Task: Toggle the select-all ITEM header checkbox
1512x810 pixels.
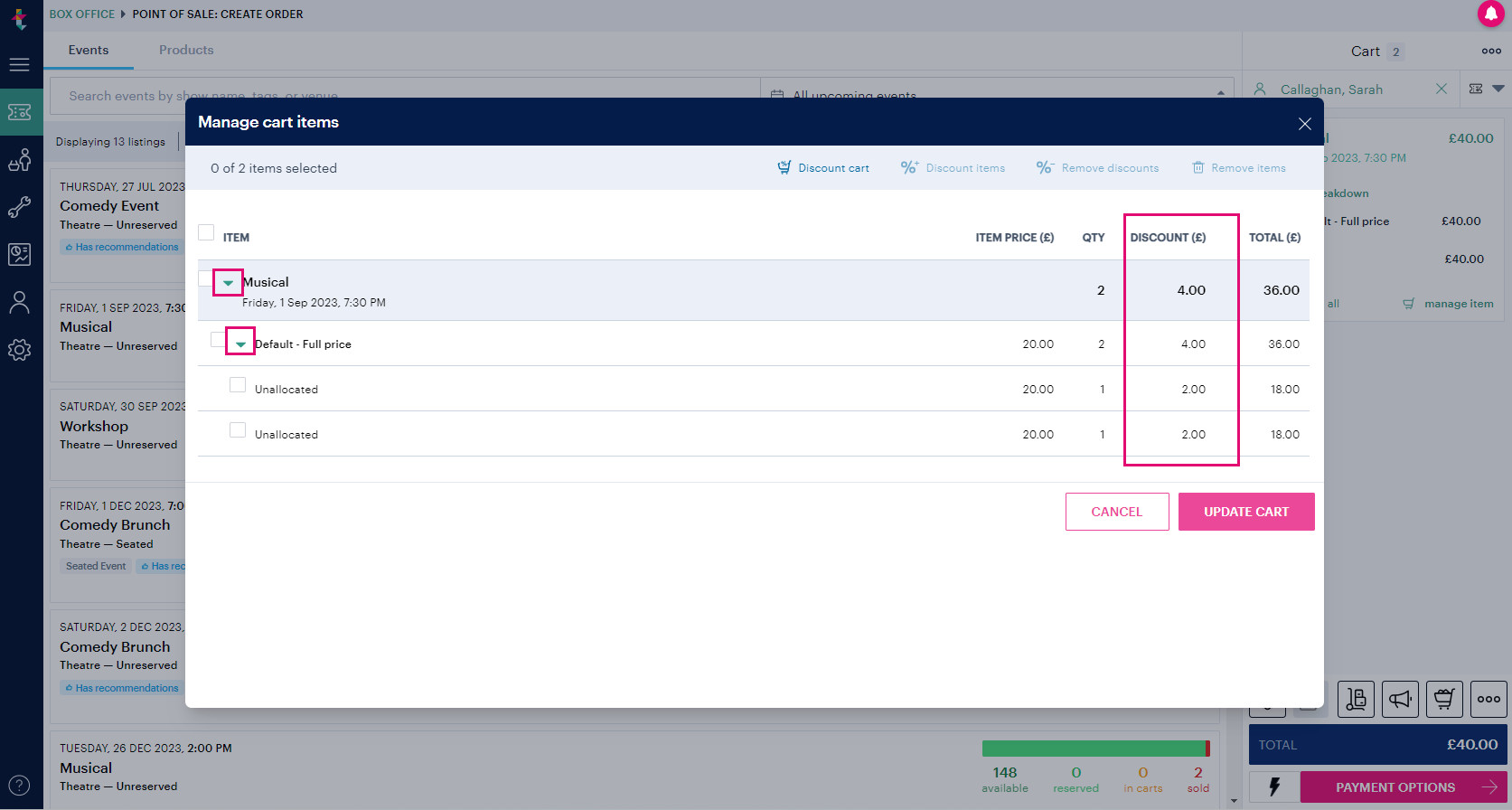Action: coord(206,232)
